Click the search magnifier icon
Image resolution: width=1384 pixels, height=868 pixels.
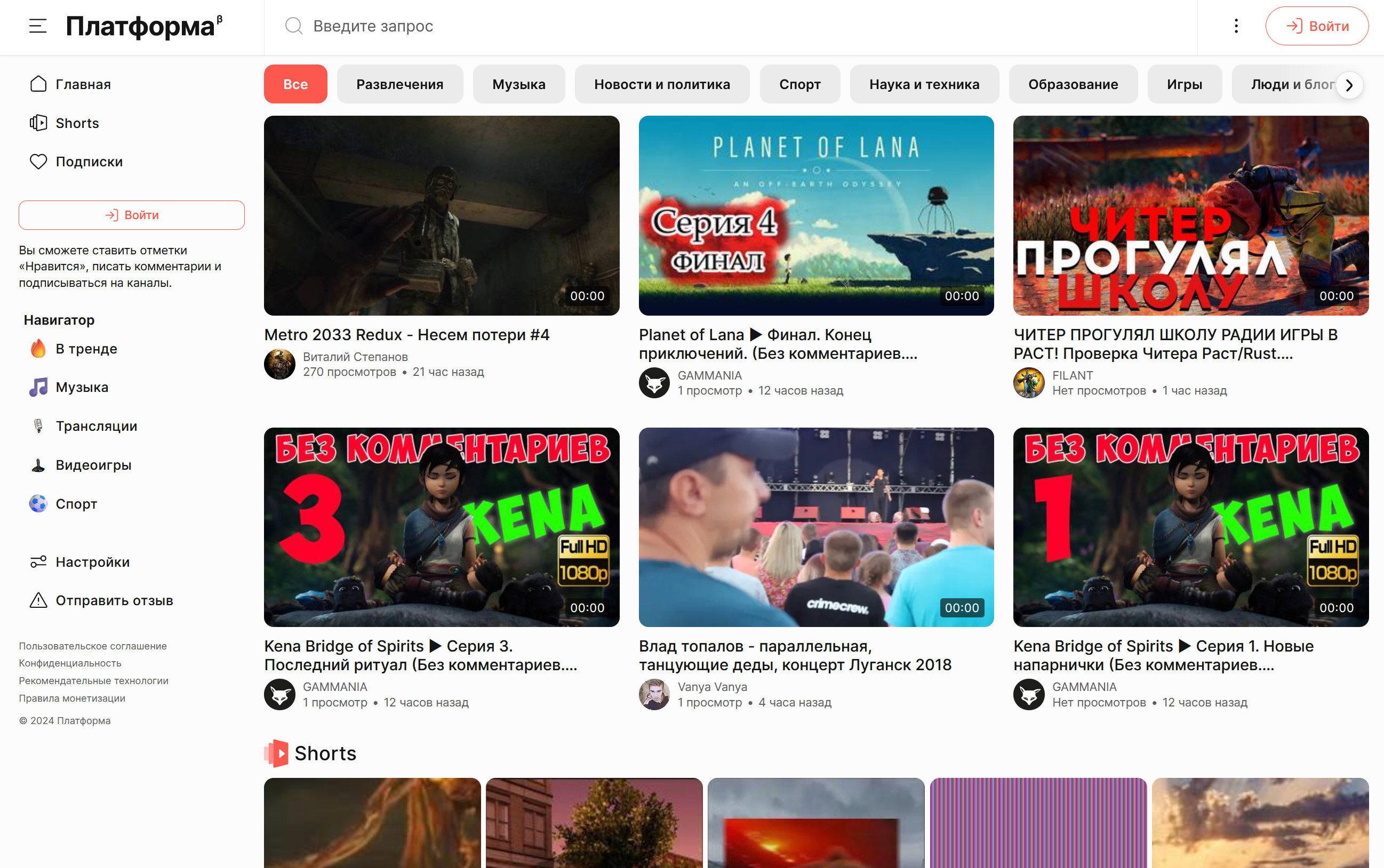293,26
